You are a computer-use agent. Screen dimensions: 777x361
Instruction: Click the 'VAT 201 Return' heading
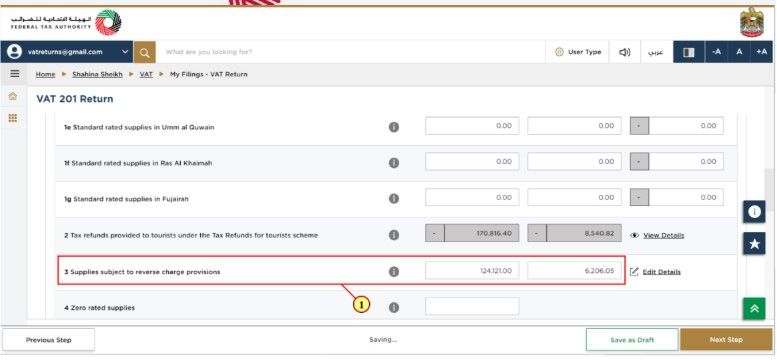[x=75, y=99]
